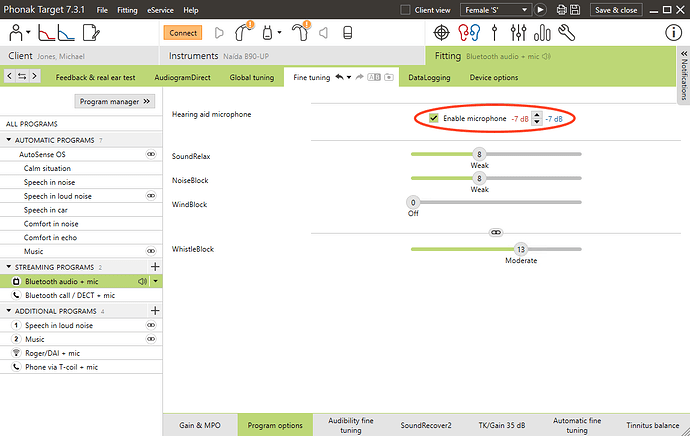Open the Fitting menu
The image size is (690, 436).
tap(127, 10)
